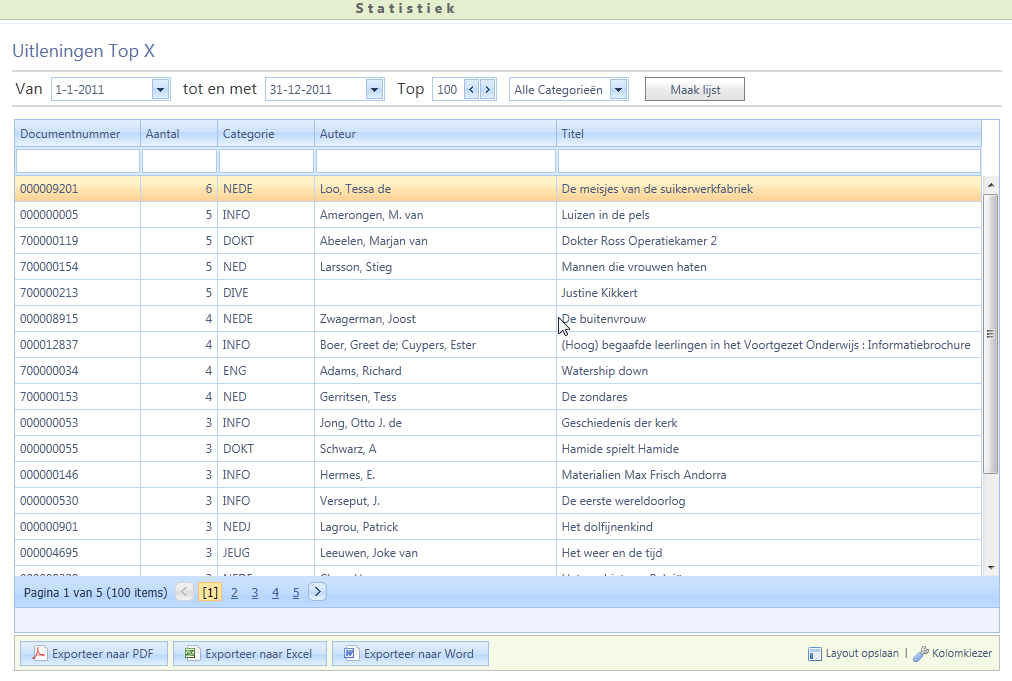Go to page 5 of results
Screen dimensions: 1012x681
tap(296, 593)
